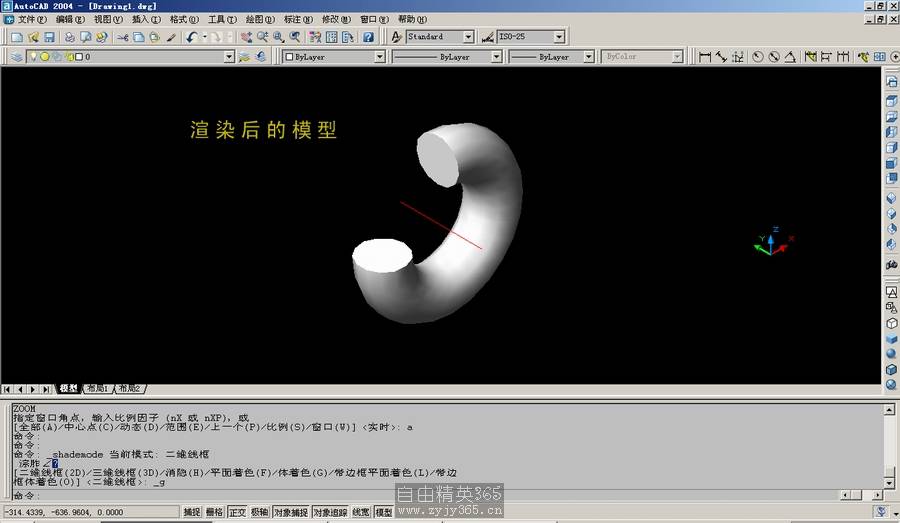Viewport: 900px width, 523px height.
Task: Switch to the 布局1 tab
Action: (x=98, y=389)
